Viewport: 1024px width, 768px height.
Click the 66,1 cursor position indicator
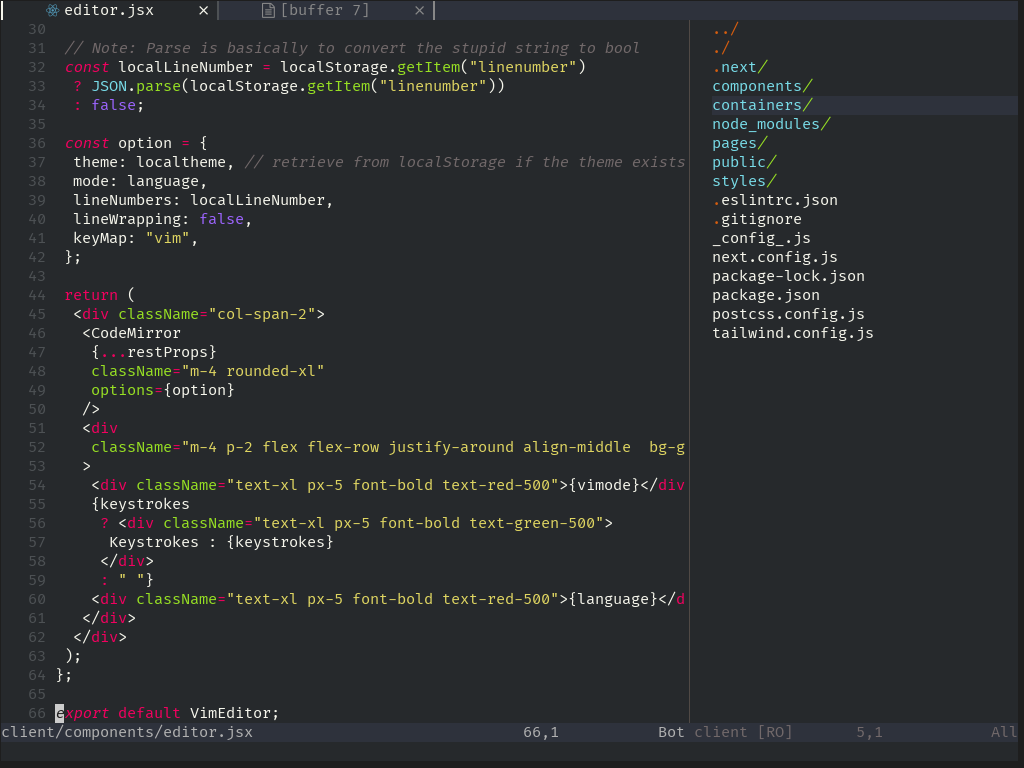(x=539, y=732)
